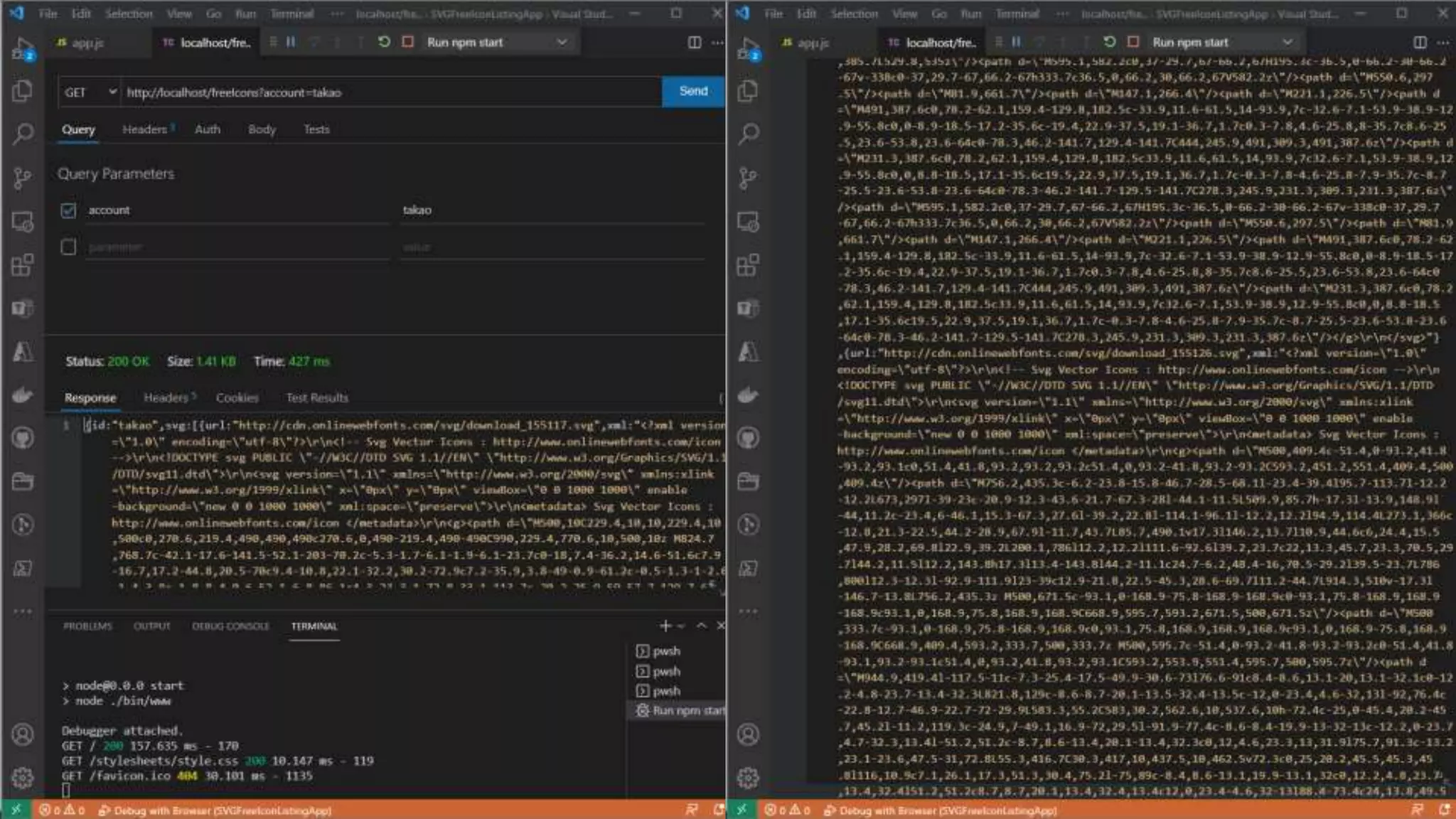Select Run npm start terminal entry
Screen dimensions: 1456x819
pos(680,710)
